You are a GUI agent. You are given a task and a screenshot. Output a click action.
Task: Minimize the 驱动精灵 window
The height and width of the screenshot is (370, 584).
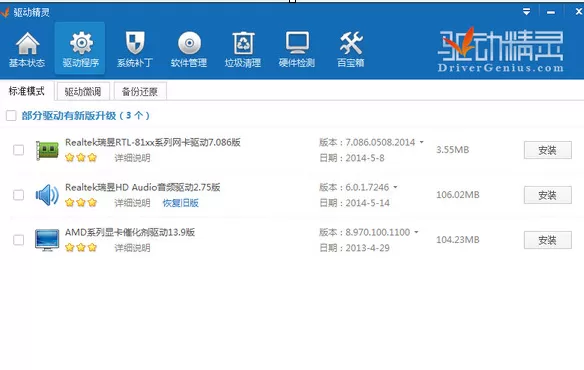tap(551, 12)
